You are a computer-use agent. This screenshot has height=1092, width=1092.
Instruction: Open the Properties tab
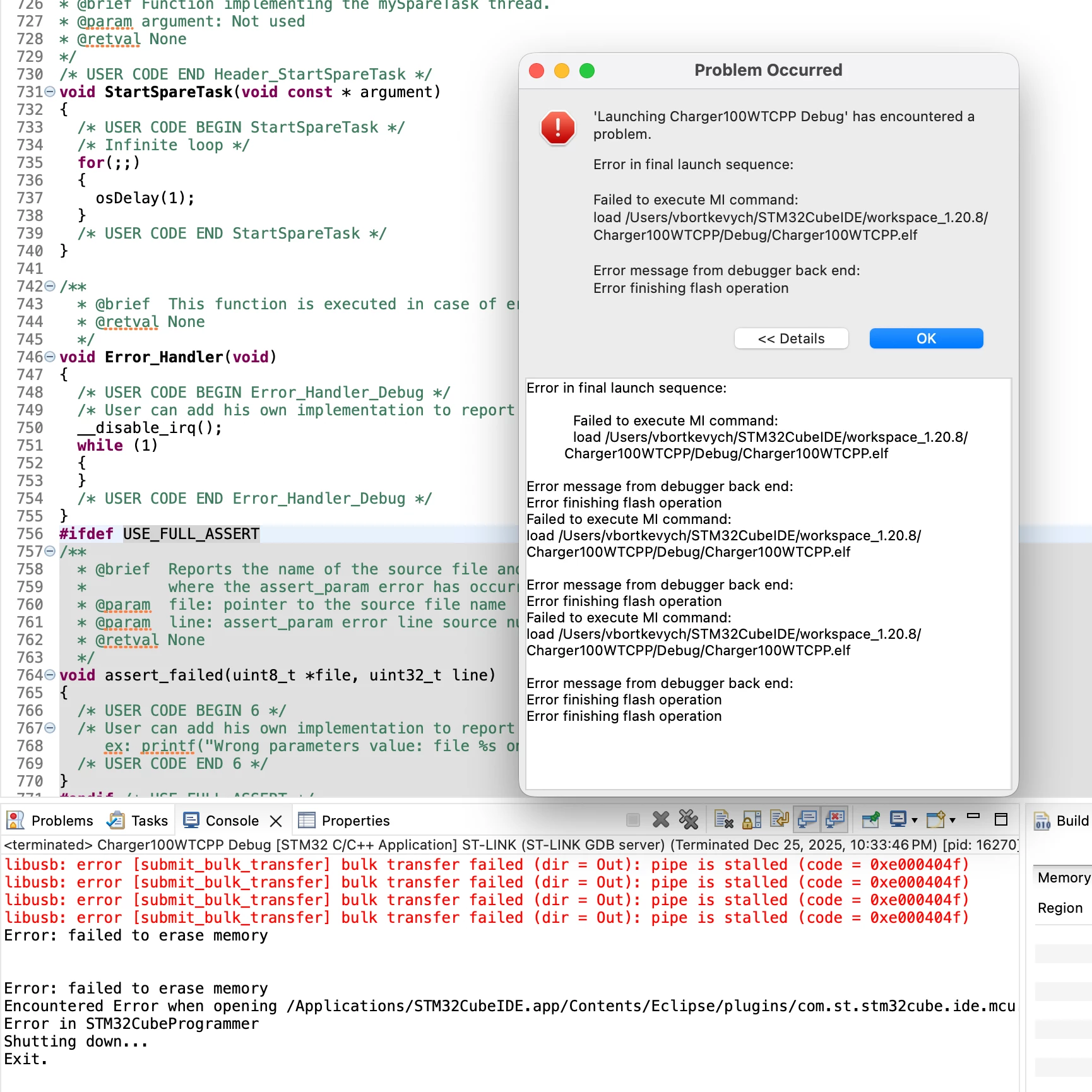[x=344, y=821]
